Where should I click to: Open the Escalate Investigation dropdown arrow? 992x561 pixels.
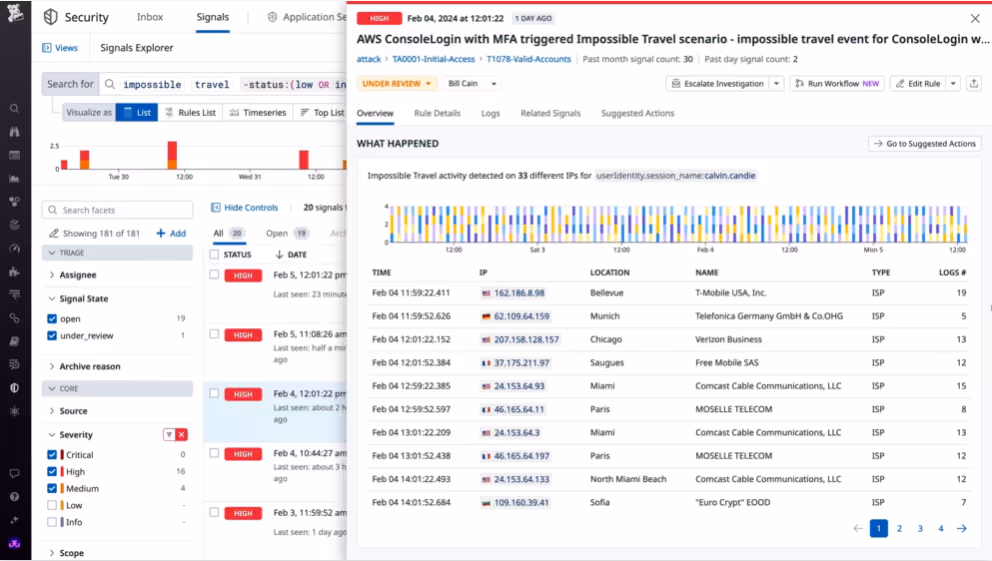pyautogui.click(x=777, y=83)
